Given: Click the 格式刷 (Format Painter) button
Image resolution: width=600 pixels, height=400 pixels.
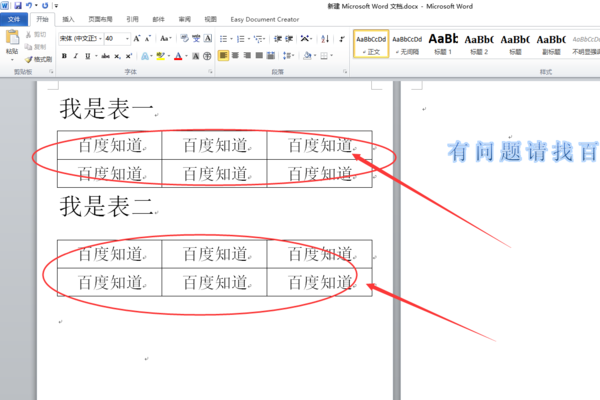Looking at the screenshot, I should coord(39,59).
